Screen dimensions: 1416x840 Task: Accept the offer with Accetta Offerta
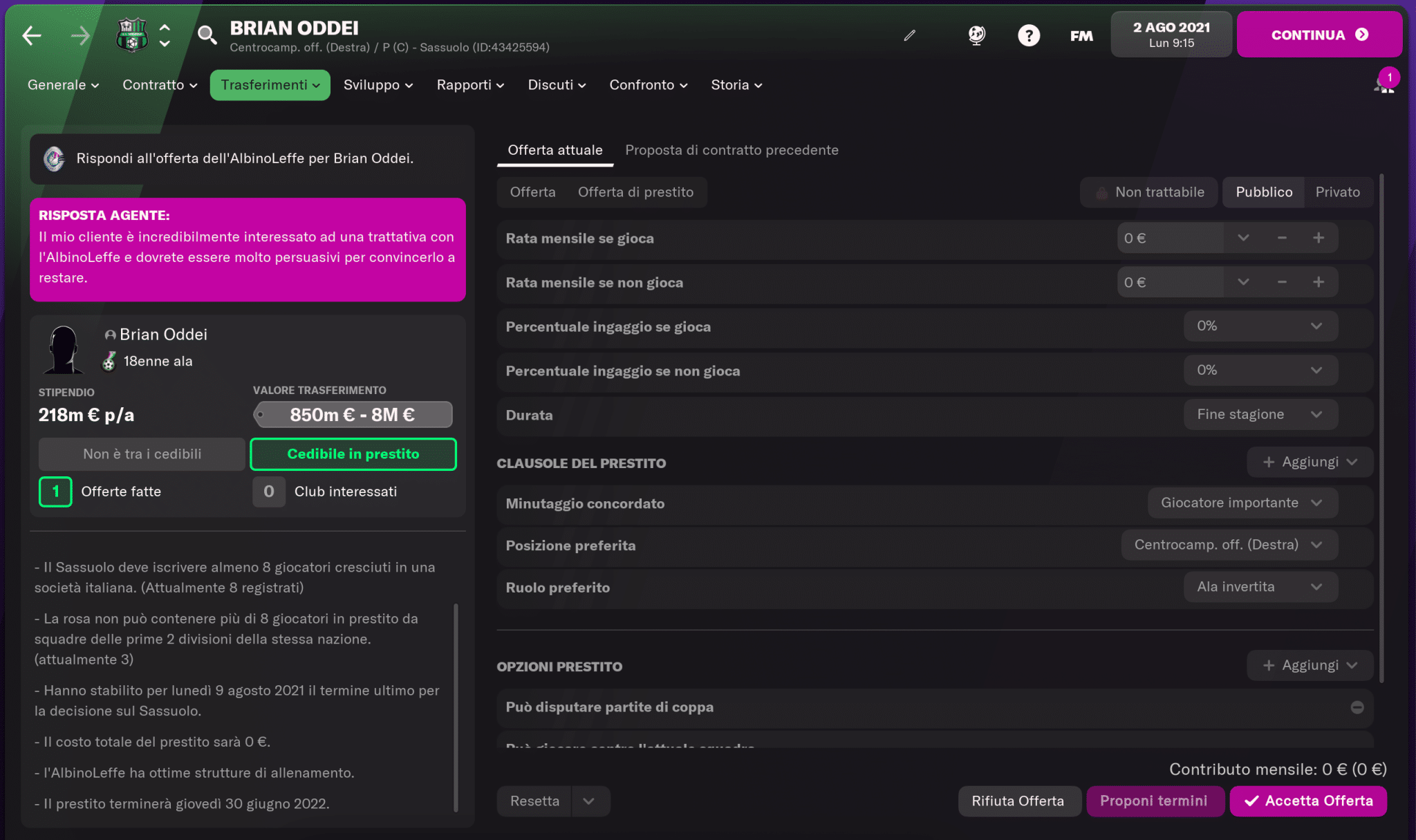click(1307, 801)
